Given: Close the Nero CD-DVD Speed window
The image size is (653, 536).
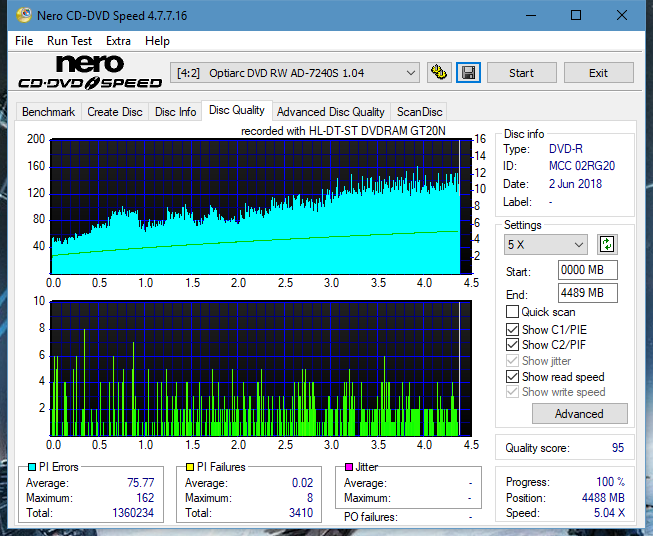Looking at the screenshot, I should 622,15.
